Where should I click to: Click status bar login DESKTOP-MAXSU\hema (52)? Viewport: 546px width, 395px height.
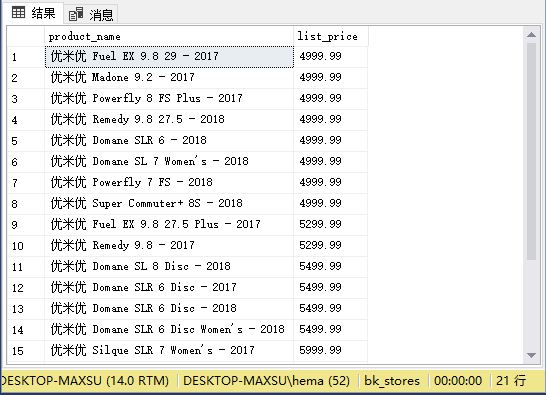click(266, 381)
